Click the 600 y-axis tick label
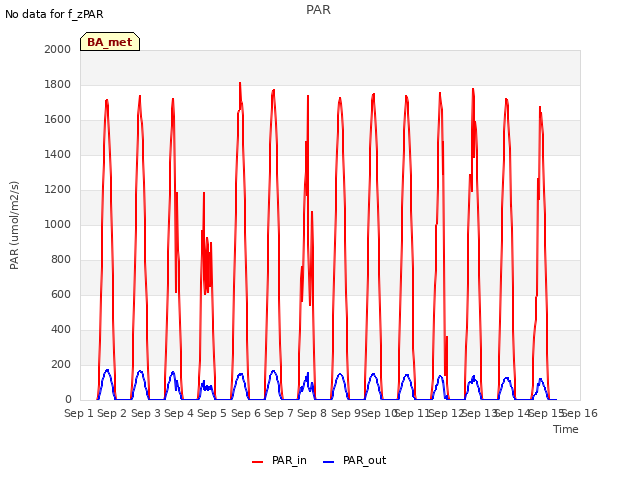This screenshot has height=480, width=640. pos(61,294)
